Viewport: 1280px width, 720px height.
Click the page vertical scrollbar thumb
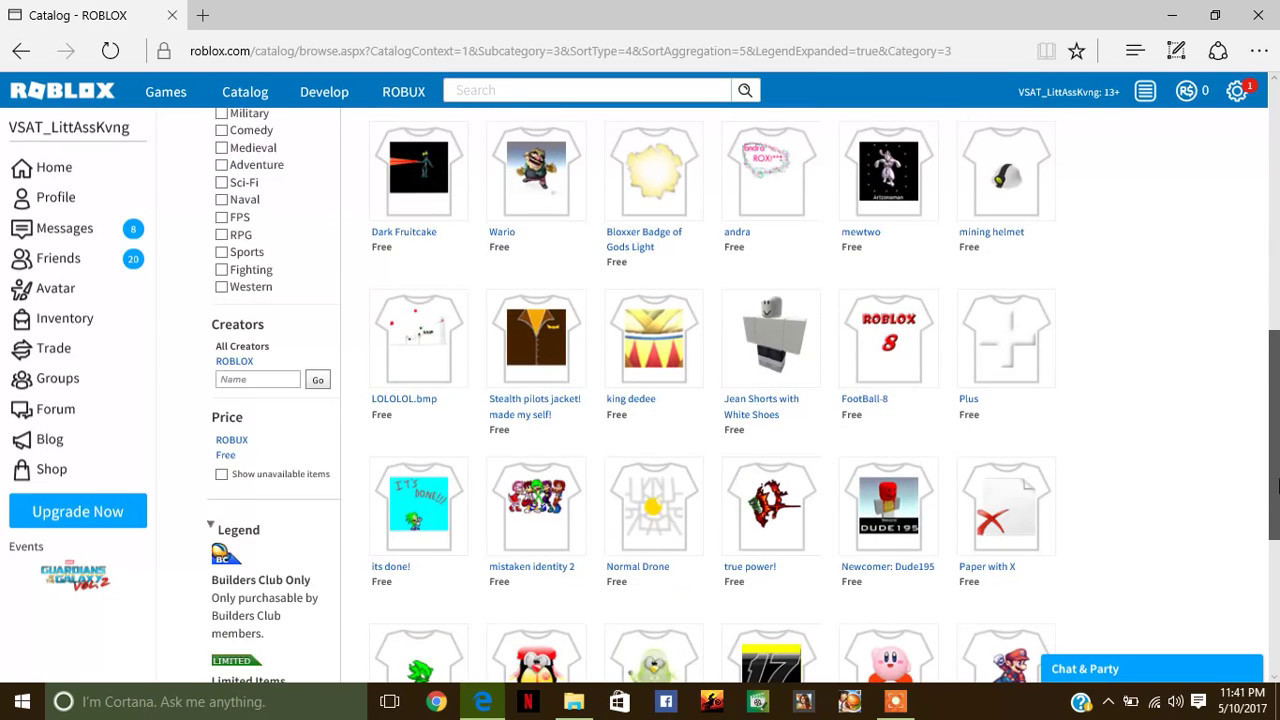point(1274,435)
